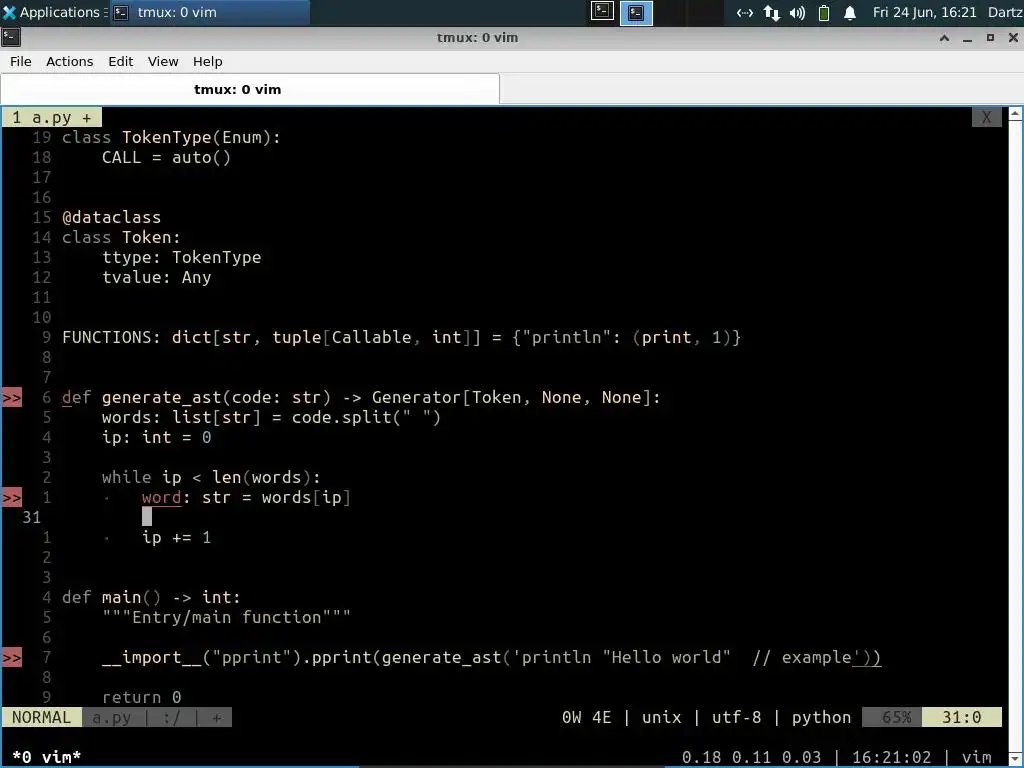
Task: Click the while ip < len(words): line
Action: pyautogui.click(x=211, y=477)
